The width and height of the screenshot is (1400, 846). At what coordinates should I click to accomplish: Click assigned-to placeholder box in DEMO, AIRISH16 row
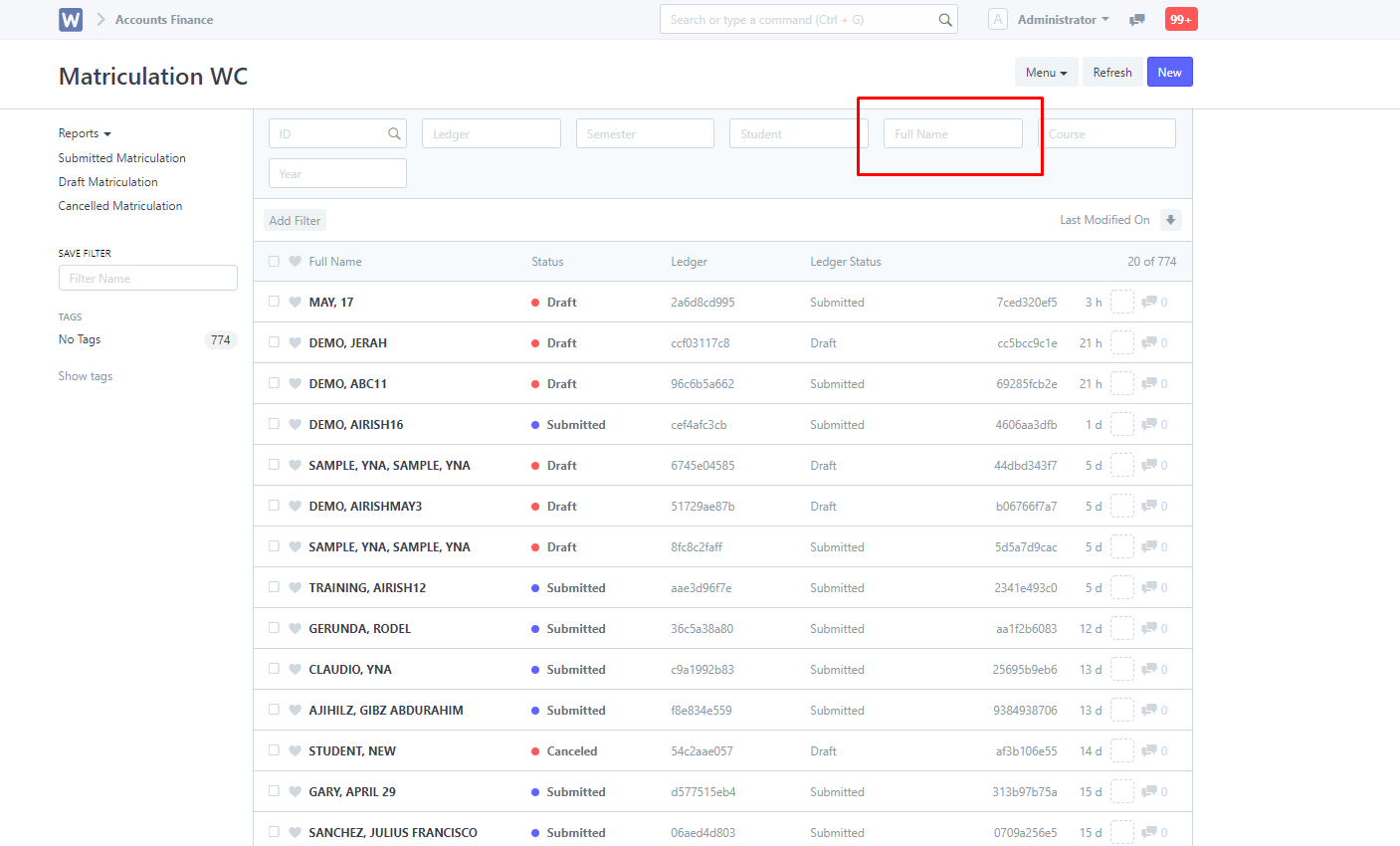coord(1122,424)
